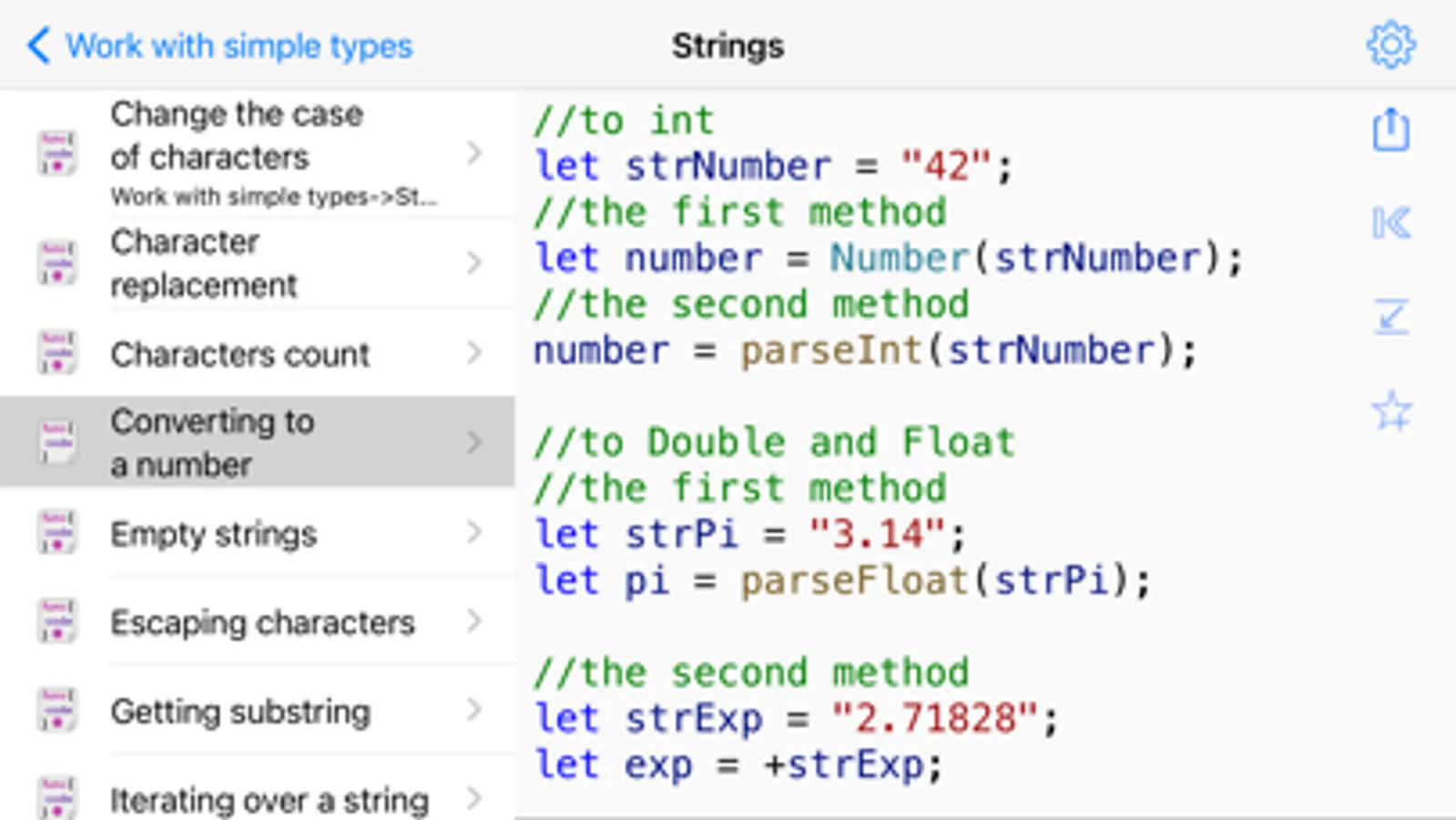Click the collapse arrow icon
This screenshot has width=1456, height=820.
click(1390, 317)
